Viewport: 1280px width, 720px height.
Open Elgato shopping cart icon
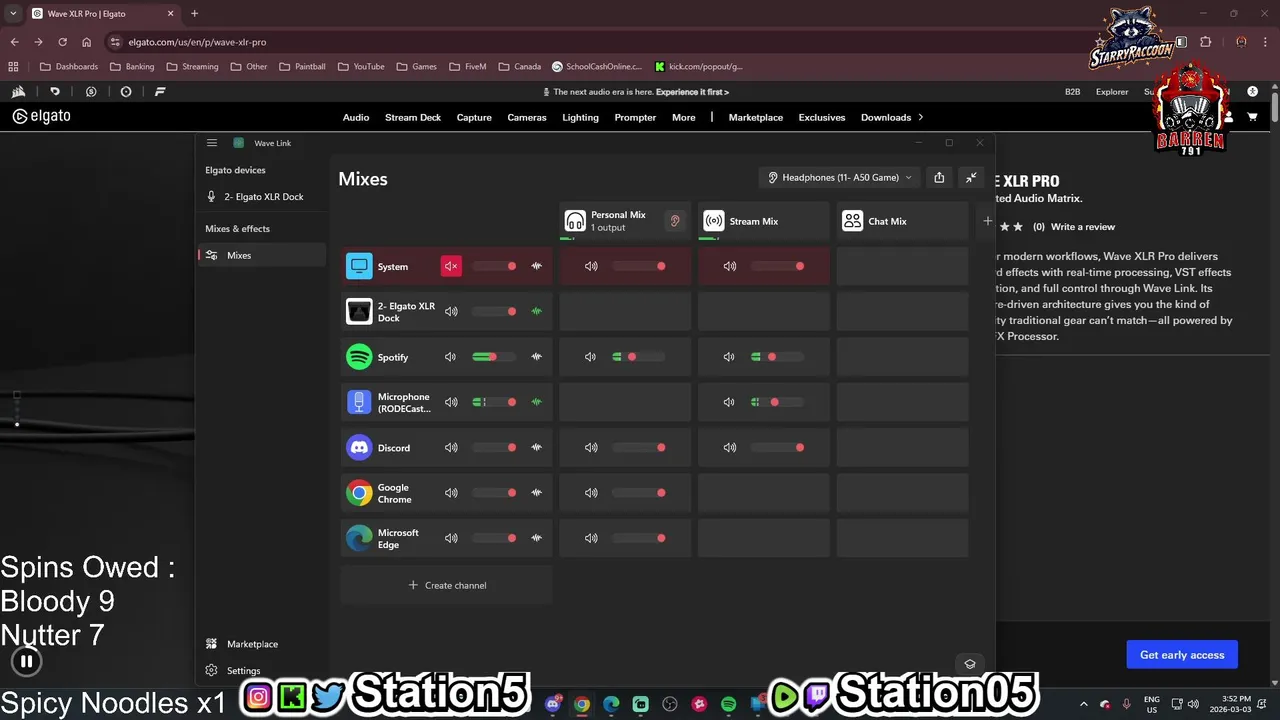[1252, 117]
